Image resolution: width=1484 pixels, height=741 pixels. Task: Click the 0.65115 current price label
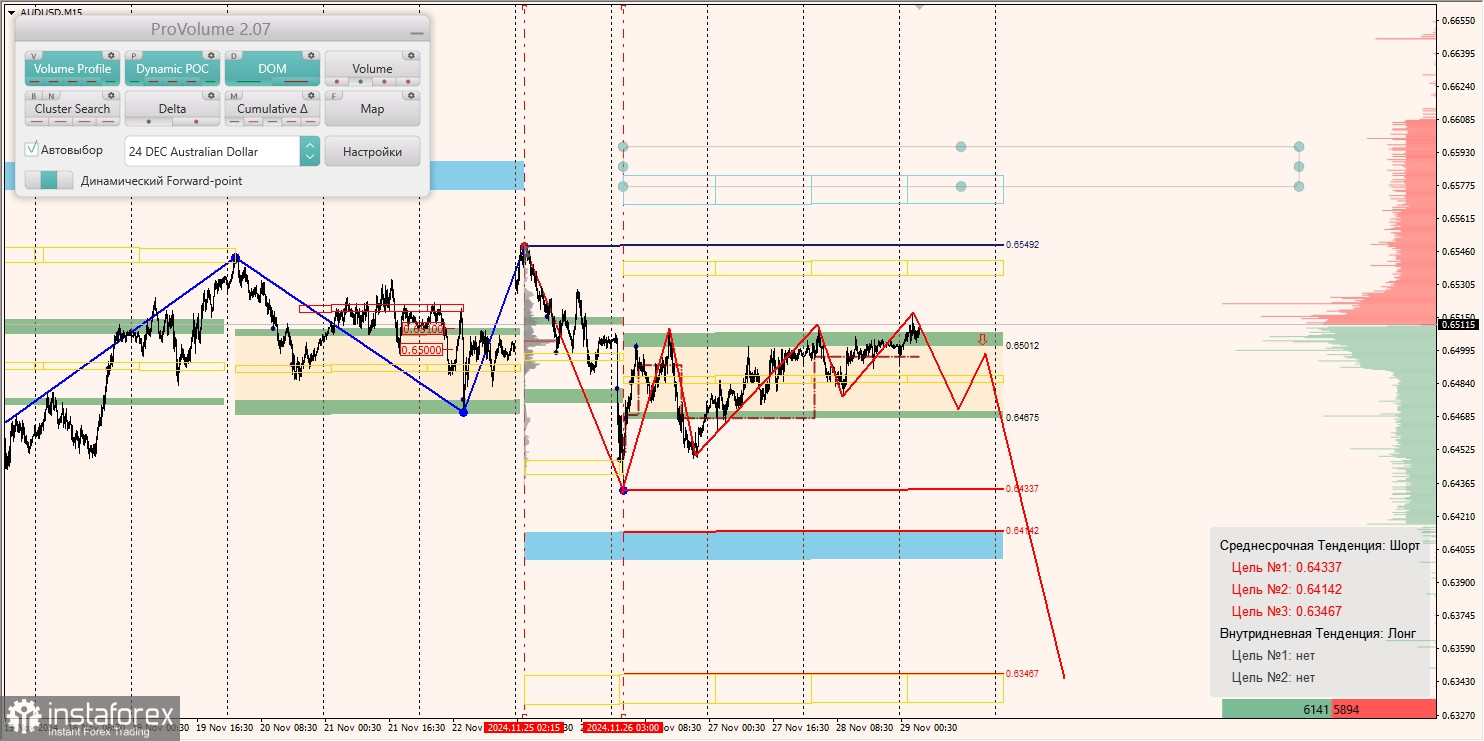pos(1460,324)
